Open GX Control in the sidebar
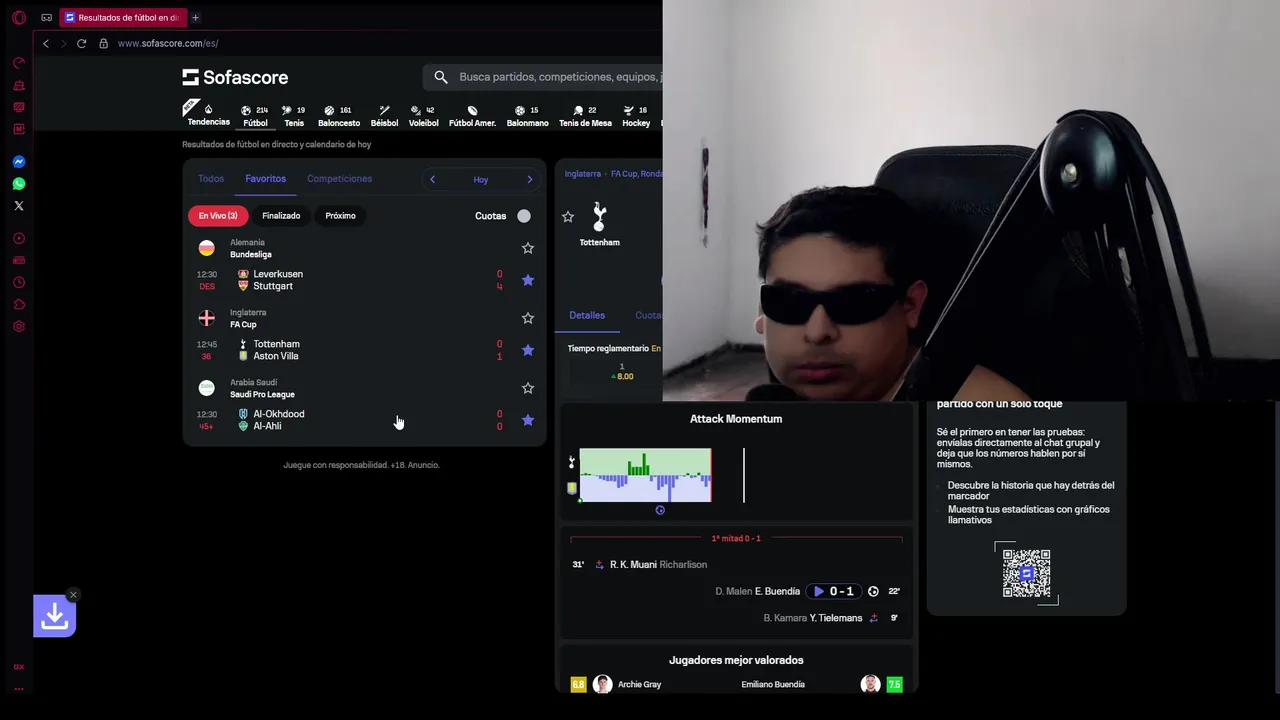This screenshot has width=1280, height=720. coord(19,63)
